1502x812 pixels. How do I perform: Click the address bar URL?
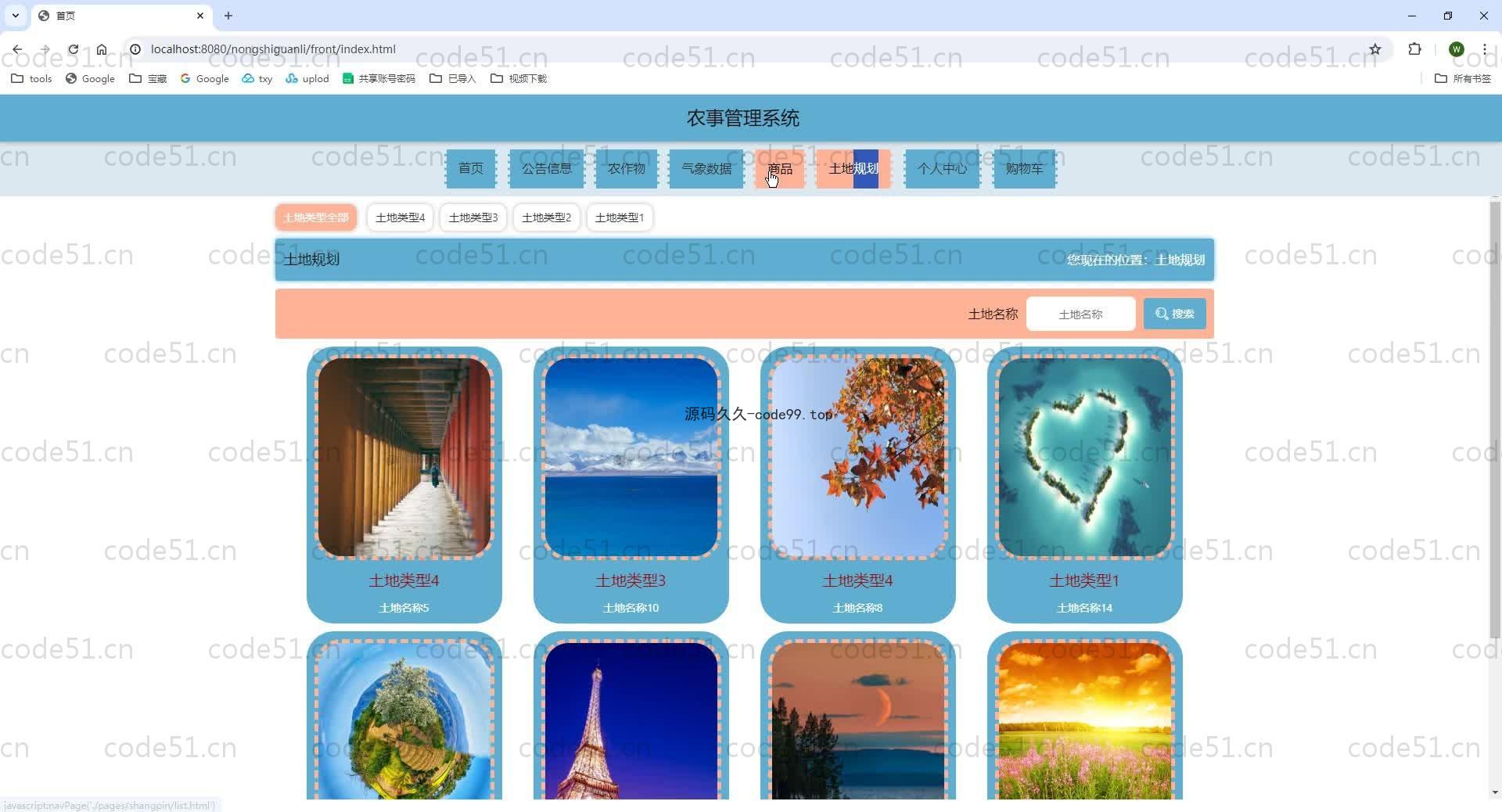(273, 49)
